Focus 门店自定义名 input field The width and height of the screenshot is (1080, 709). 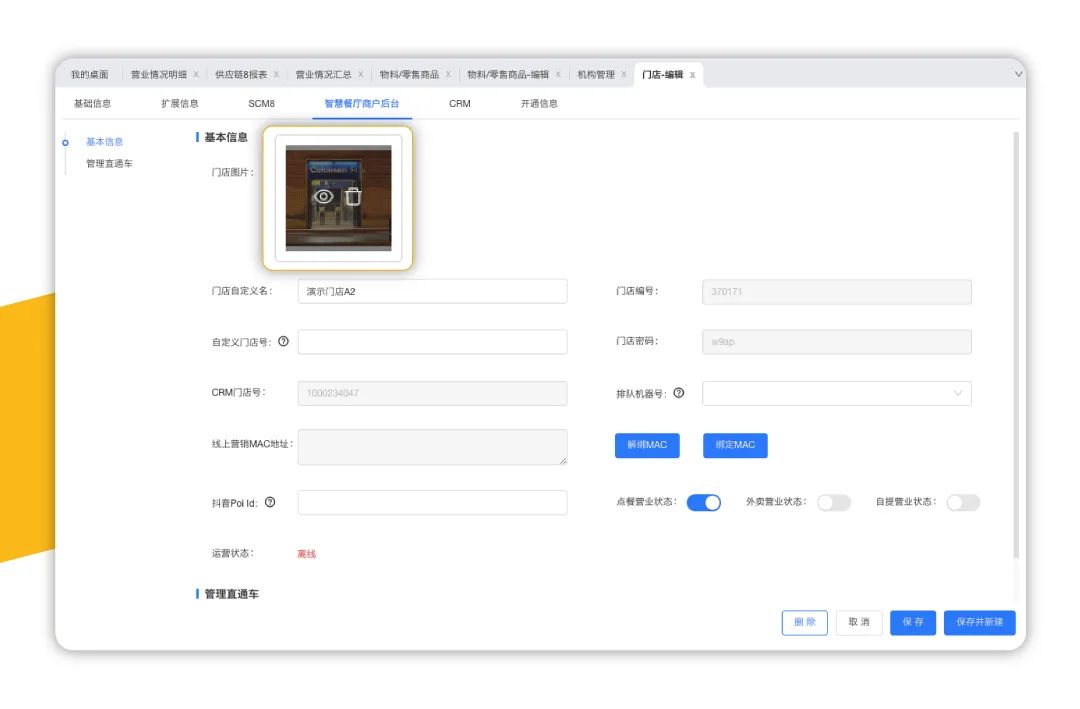click(433, 291)
